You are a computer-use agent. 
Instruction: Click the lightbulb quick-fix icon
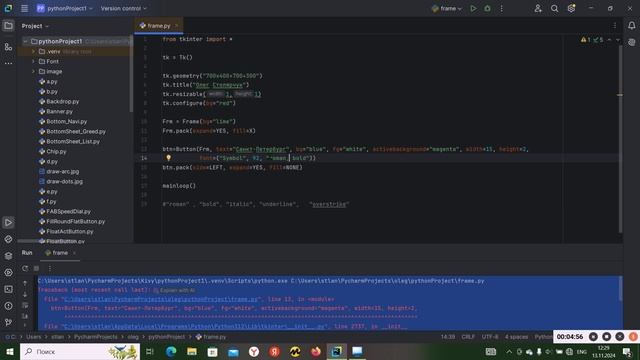coord(169,158)
